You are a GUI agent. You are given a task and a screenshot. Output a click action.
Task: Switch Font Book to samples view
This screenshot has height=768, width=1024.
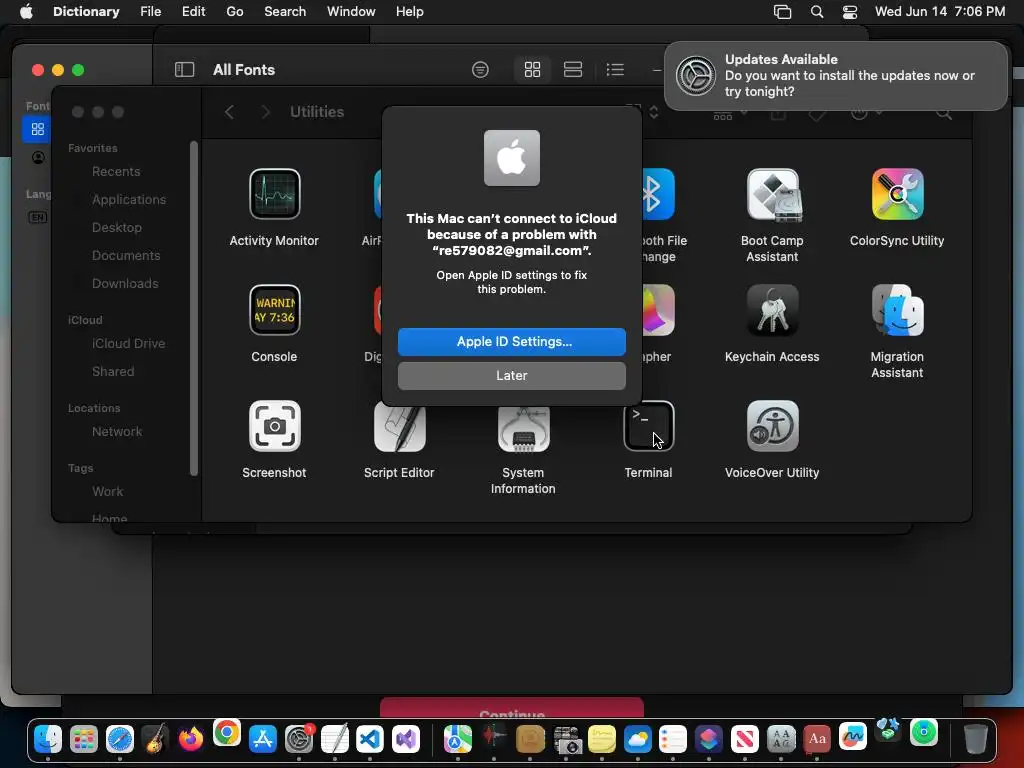(x=573, y=69)
